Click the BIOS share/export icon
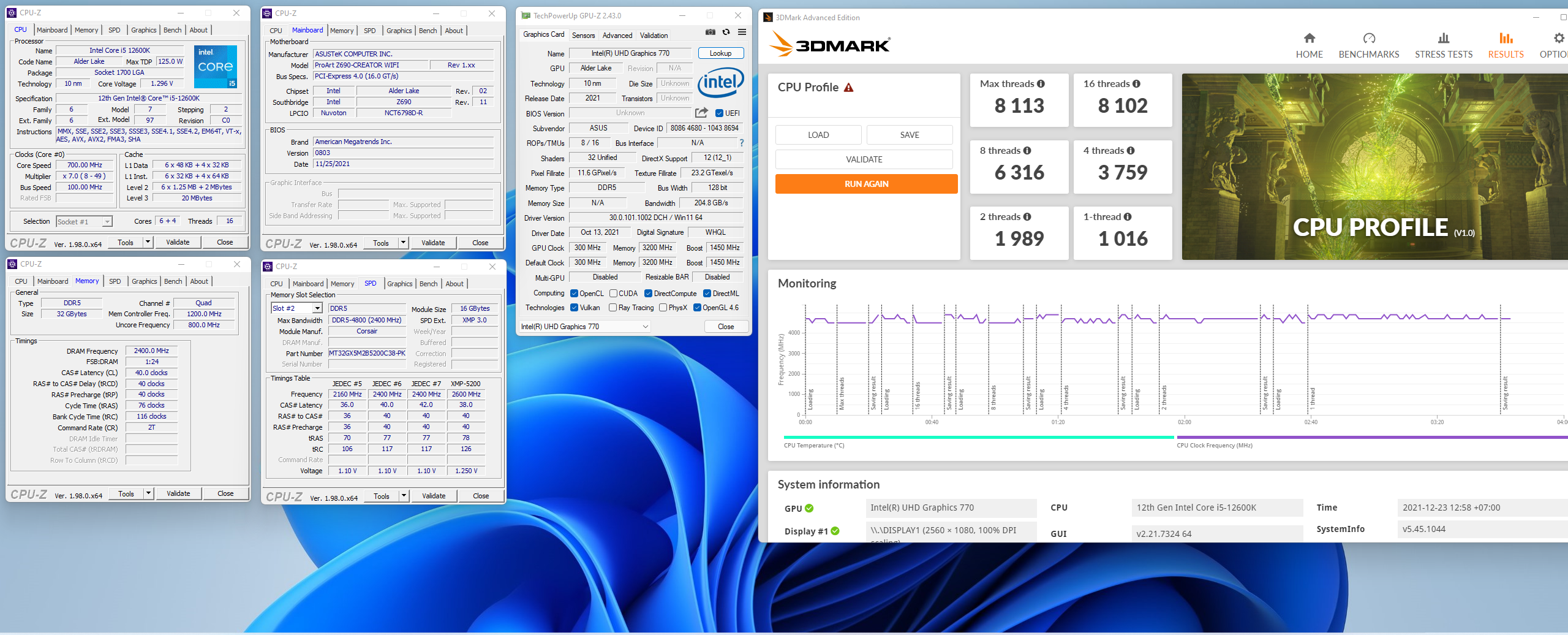The width and height of the screenshot is (1568, 635). click(x=701, y=113)
